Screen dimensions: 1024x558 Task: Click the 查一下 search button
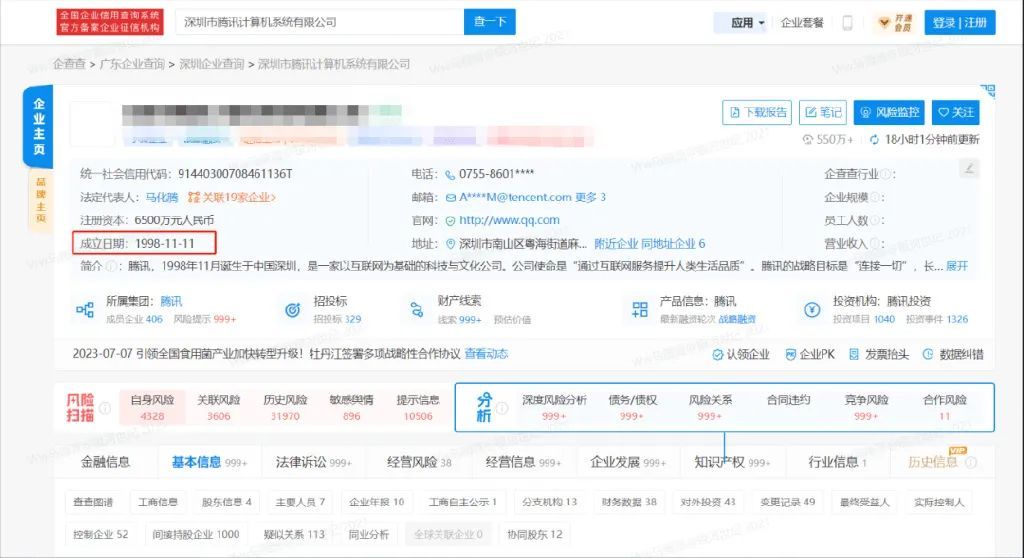point(490,22)
